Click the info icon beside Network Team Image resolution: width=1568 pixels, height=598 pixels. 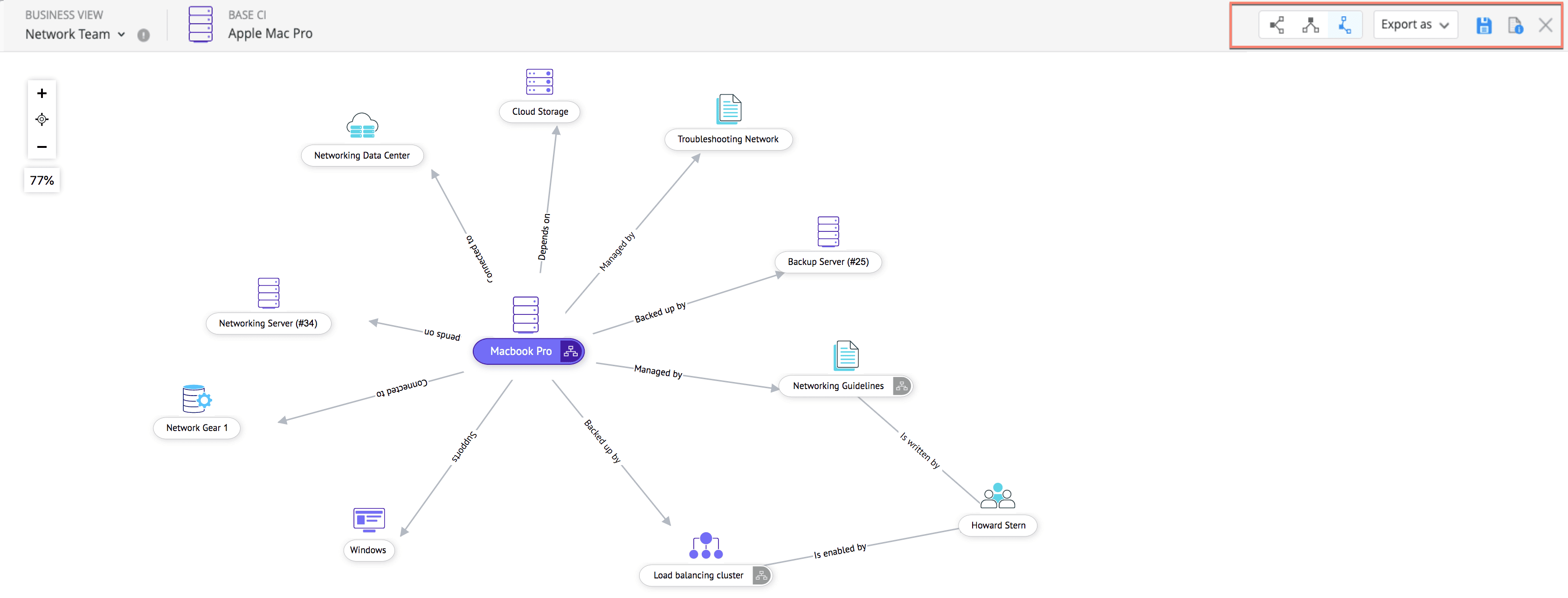pyautogui.click(x=143, y=35)
